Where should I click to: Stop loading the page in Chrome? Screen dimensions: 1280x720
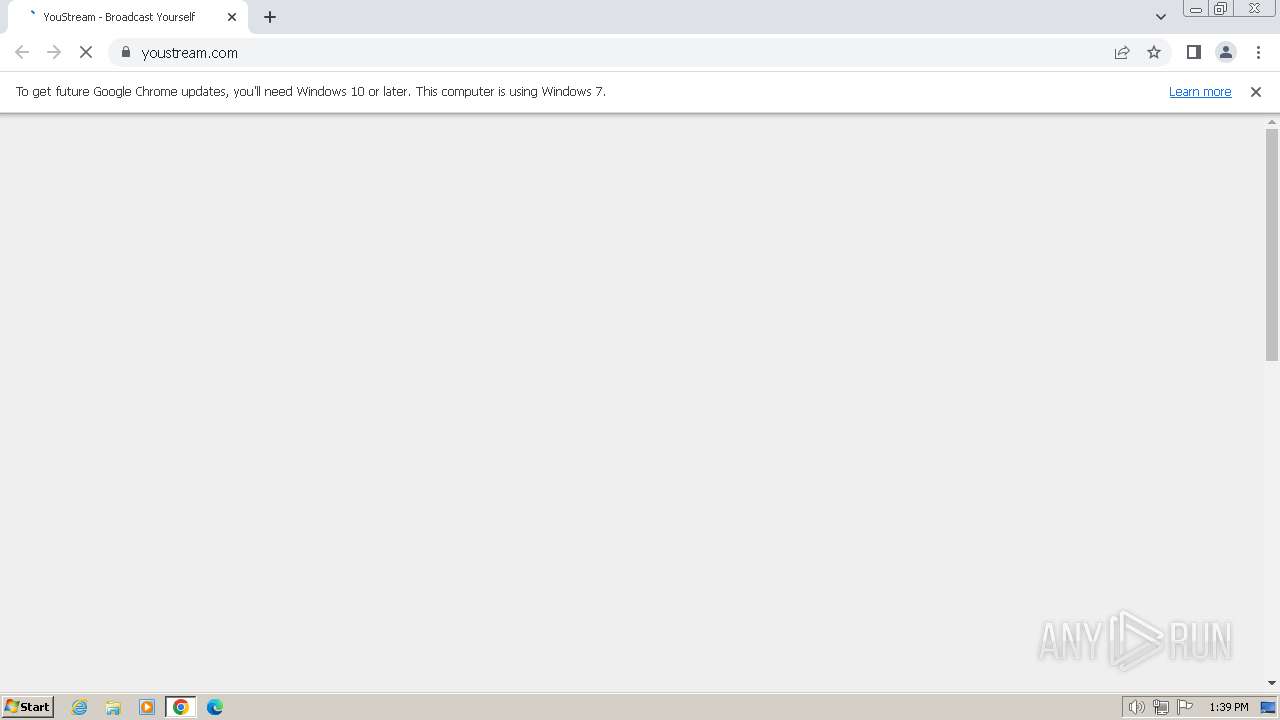point(86,52)
